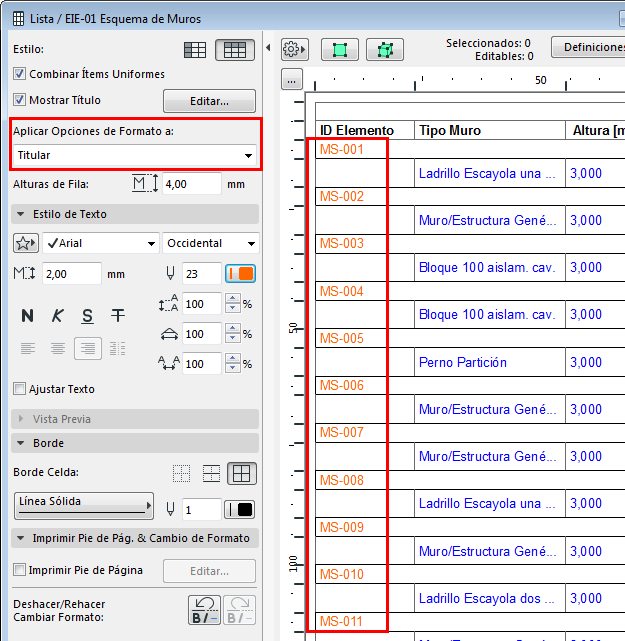
Task: Align text right icon
Action: pos(88,348)
